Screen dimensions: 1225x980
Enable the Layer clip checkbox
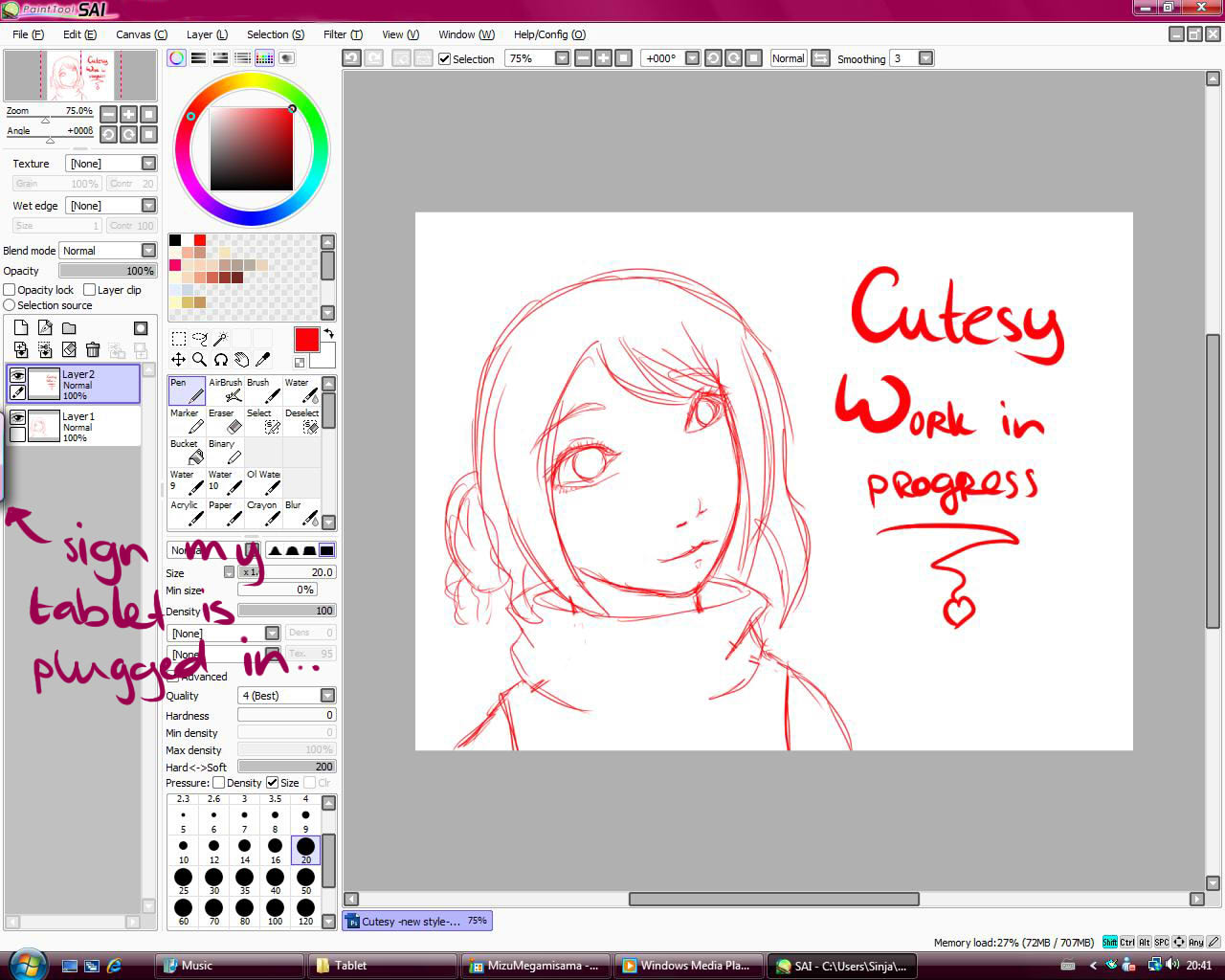(x=90, y=290)
